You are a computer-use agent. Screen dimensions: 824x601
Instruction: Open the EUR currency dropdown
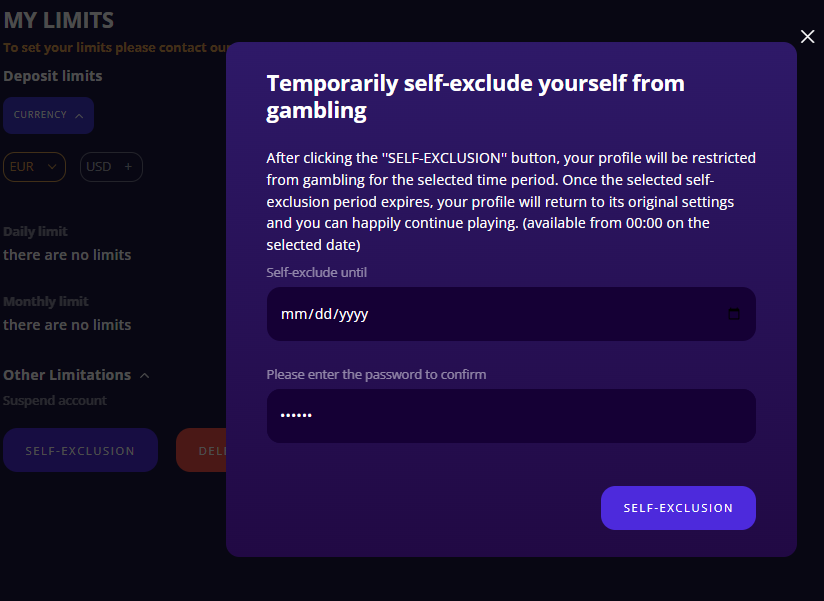click(34, 167)
